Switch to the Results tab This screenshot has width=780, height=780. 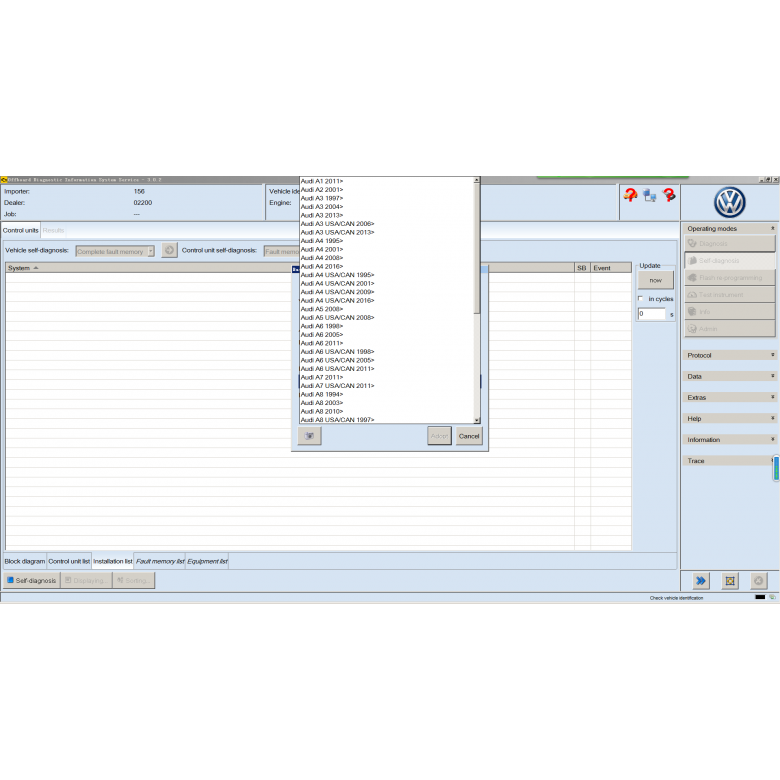[53, 230]
